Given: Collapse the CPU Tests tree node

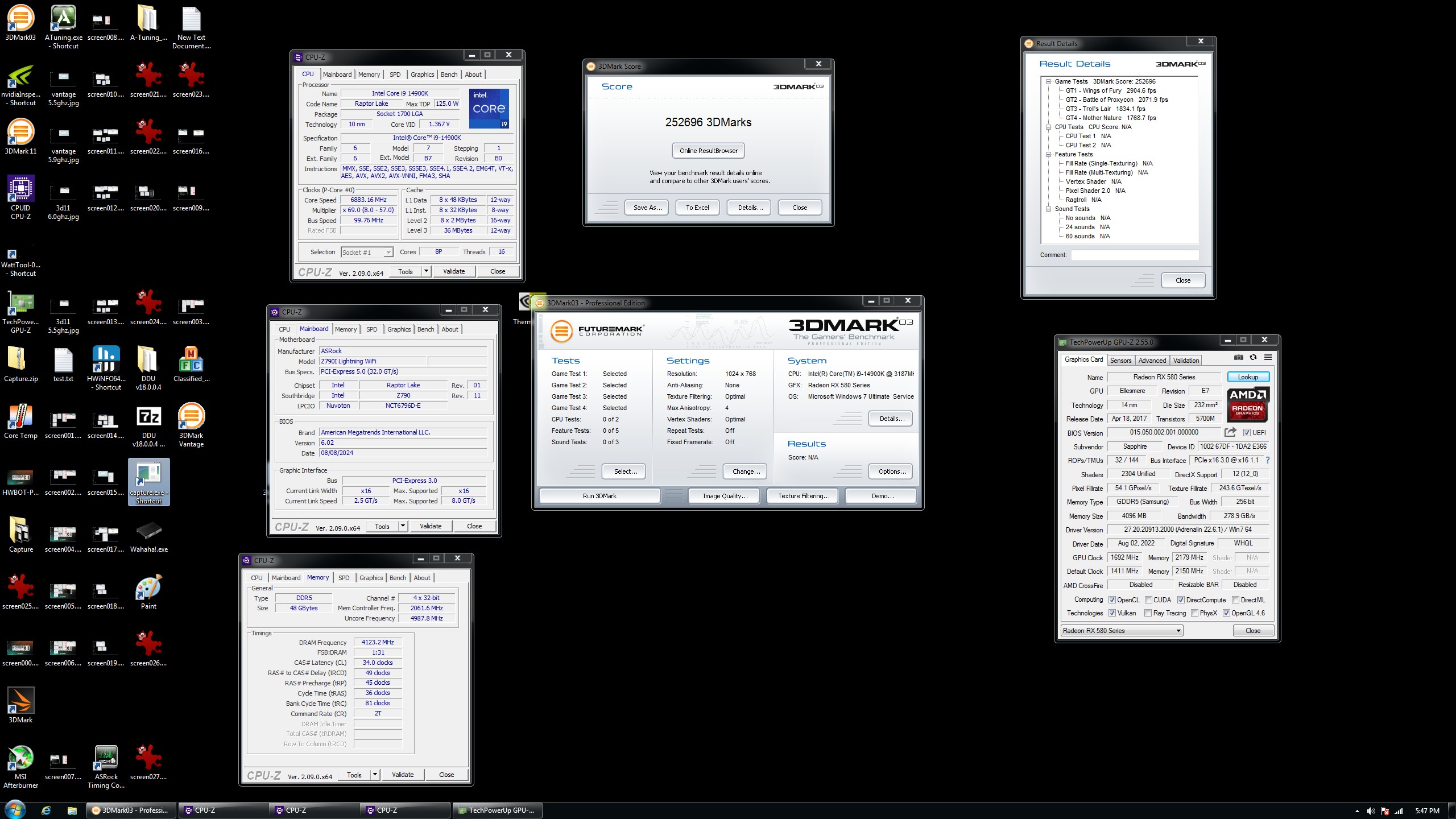Looking at the screenshot, I should point(1048,127).
